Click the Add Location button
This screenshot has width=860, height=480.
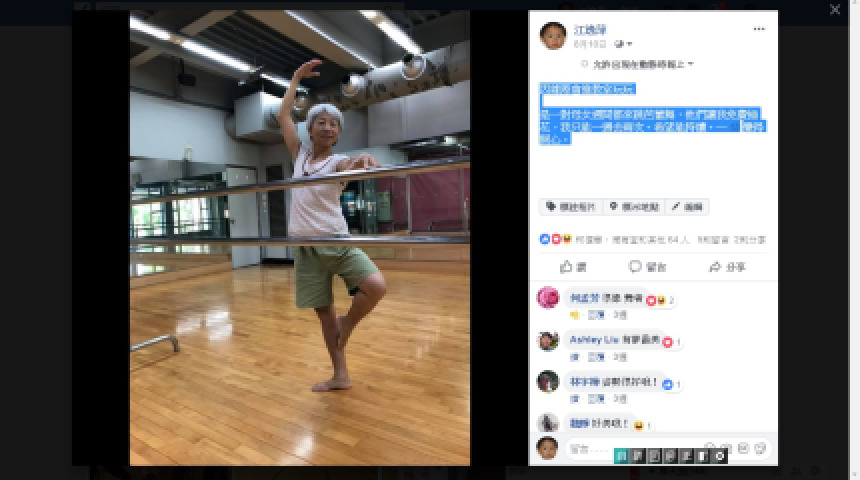[634, 207]
